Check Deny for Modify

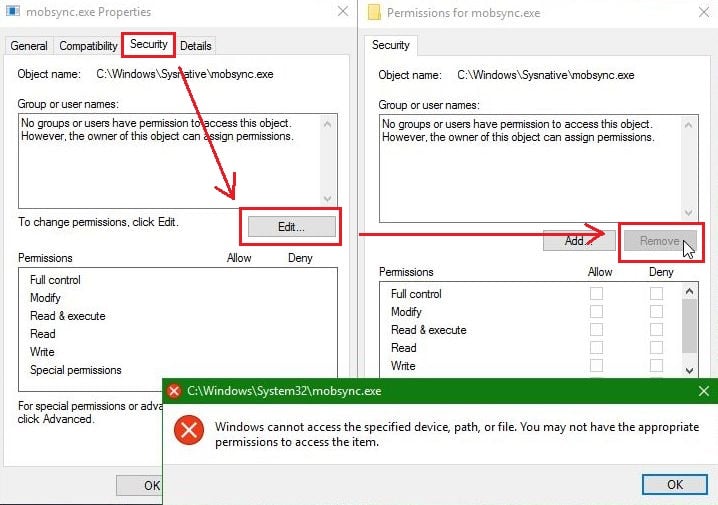656,311
